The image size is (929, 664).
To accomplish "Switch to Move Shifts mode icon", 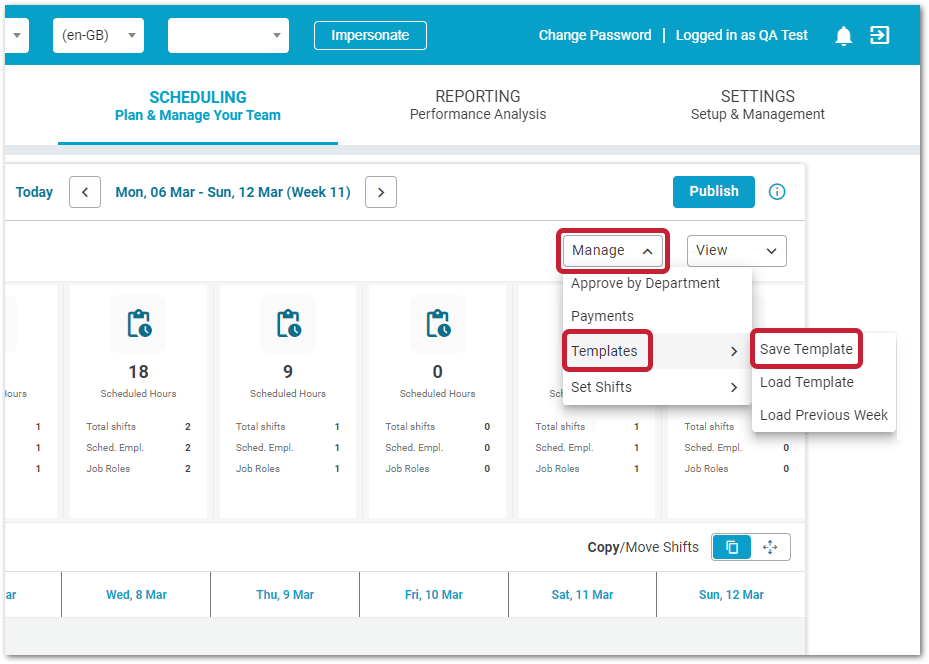I will point(770,547).
